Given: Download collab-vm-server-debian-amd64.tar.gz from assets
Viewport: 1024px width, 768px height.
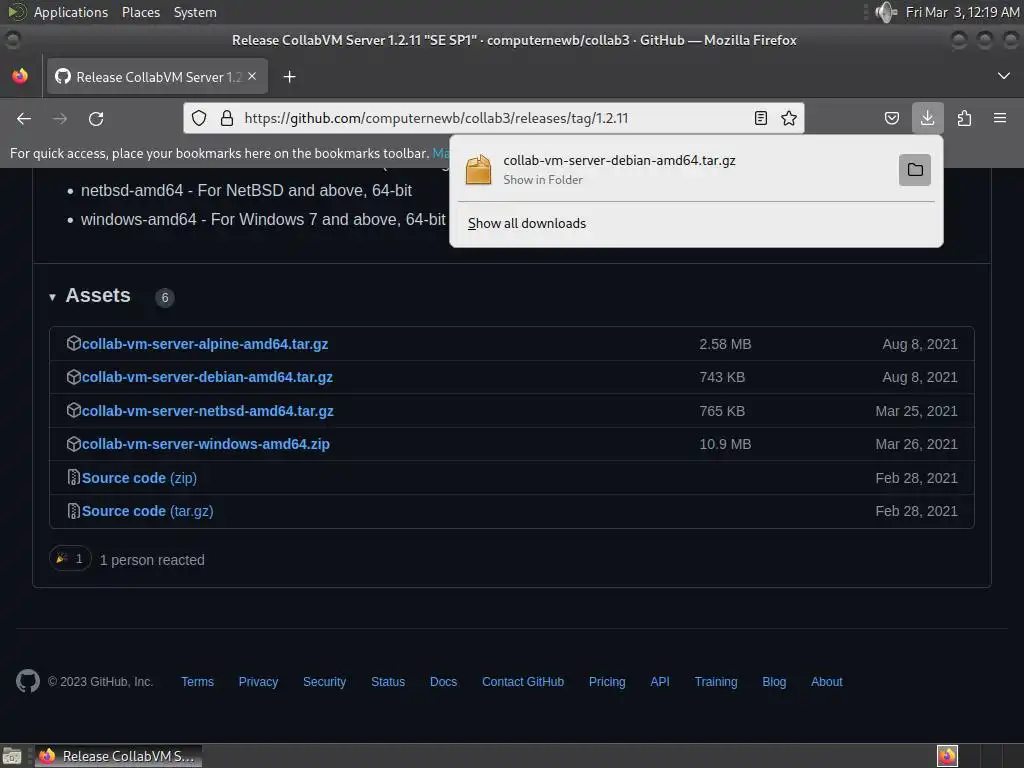Looking at the screenshot, I should pyautogui.click(x=207, y=377).
